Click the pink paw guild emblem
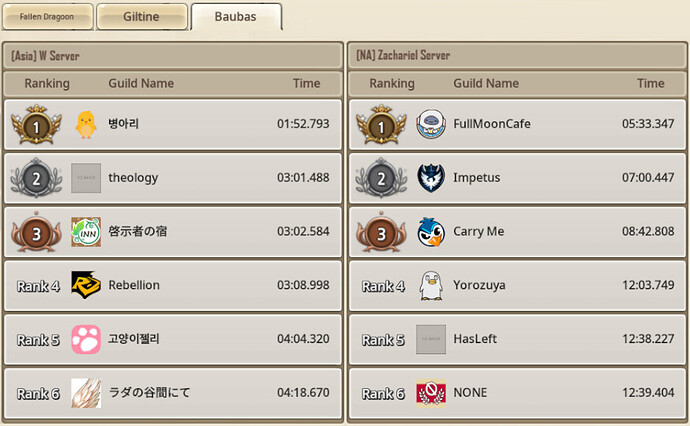 (86, 339)
